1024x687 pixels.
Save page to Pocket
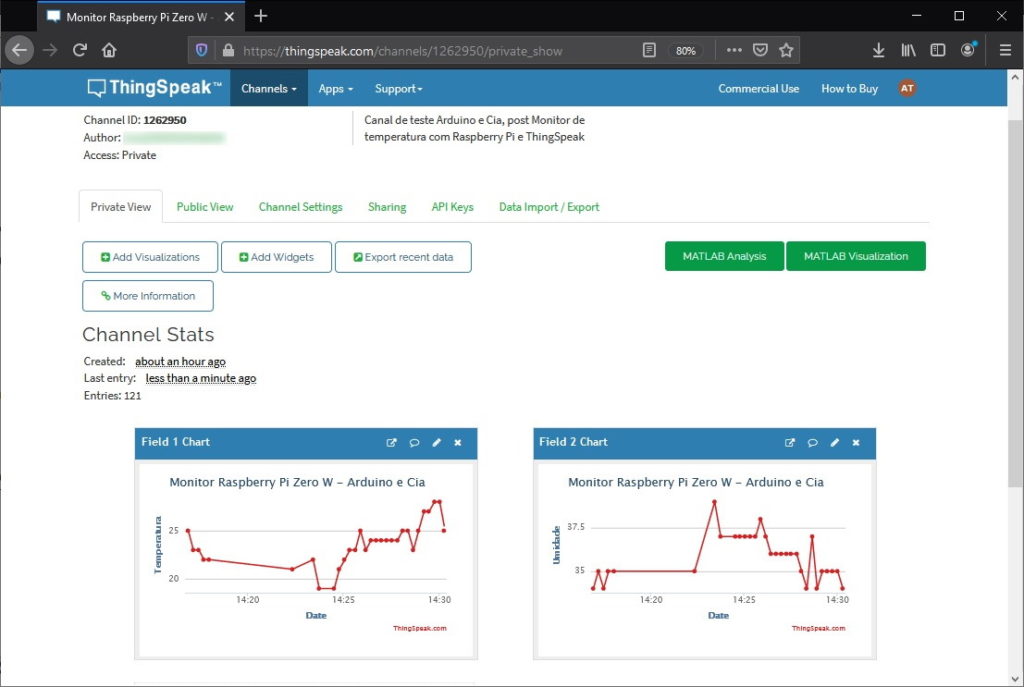point(760,50)
